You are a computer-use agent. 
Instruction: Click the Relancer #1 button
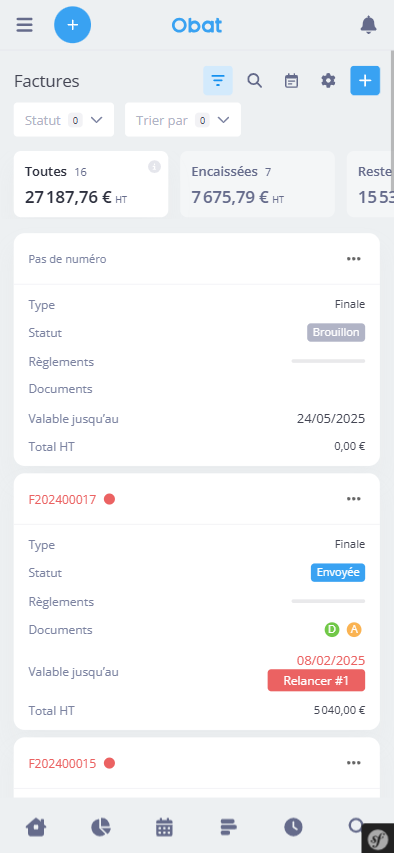point(316,681)
